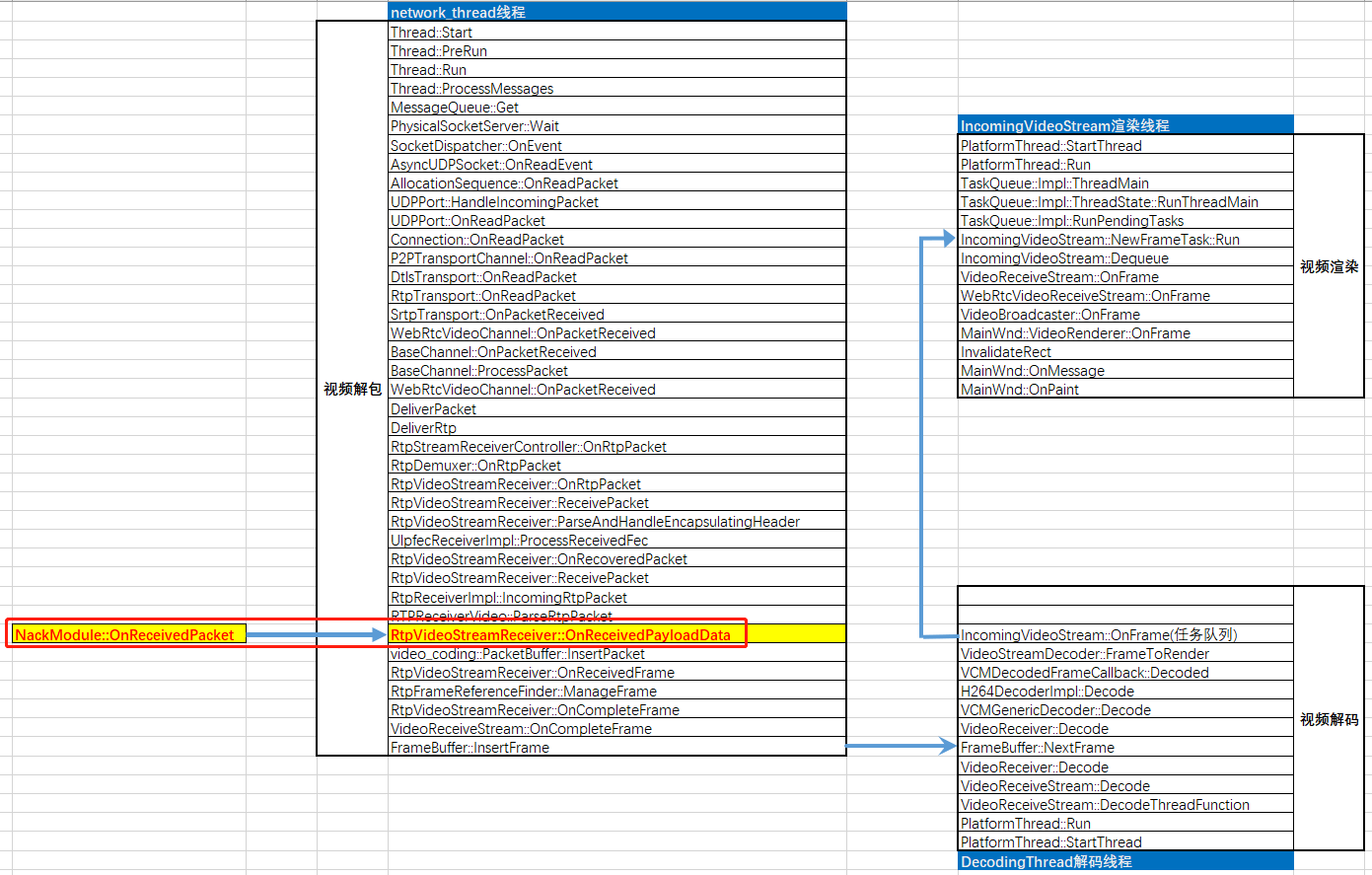Click the Thread::PreRun cell
Viewport: 1372px width, 875px height.
[x=616, y=51]
